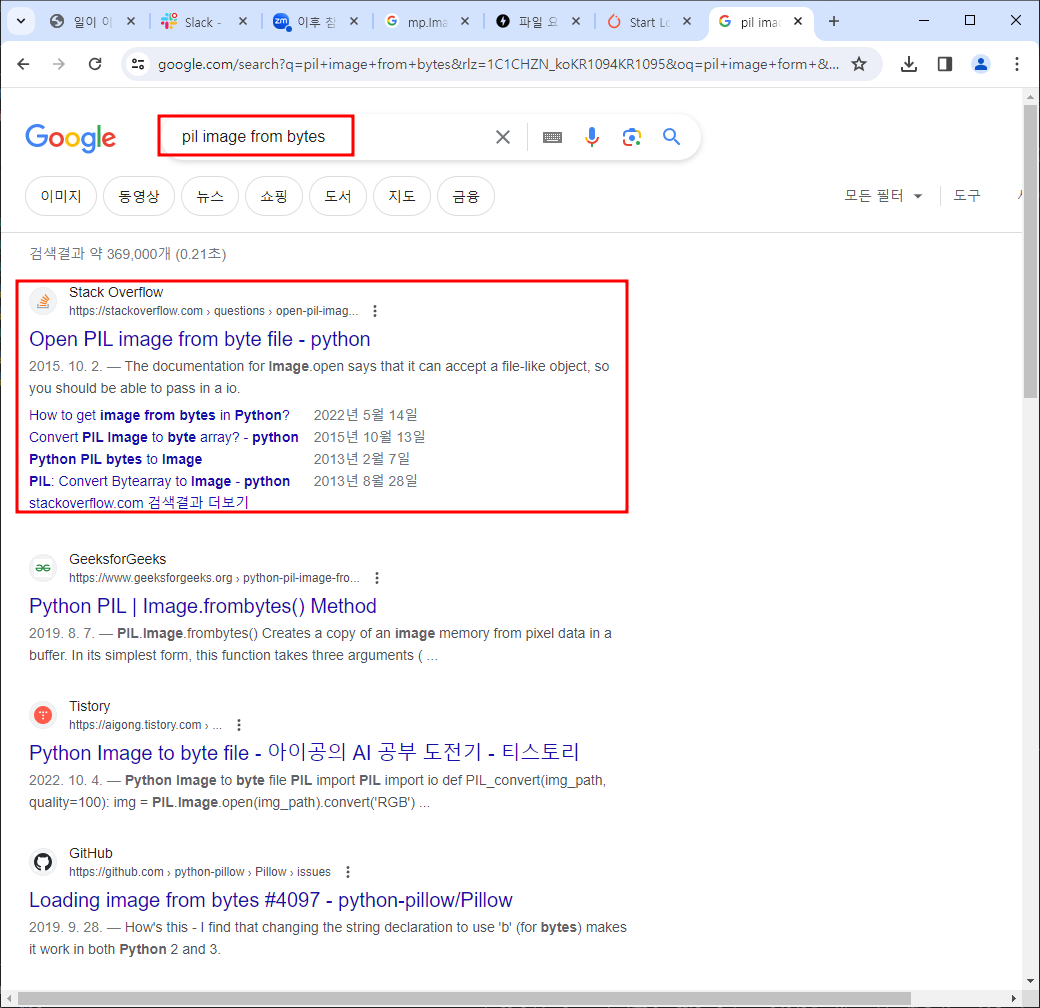Screen dimensions: 1040x1008
Task: Switch to the Start Lc browser tab
Action: [x=649, y=22]
